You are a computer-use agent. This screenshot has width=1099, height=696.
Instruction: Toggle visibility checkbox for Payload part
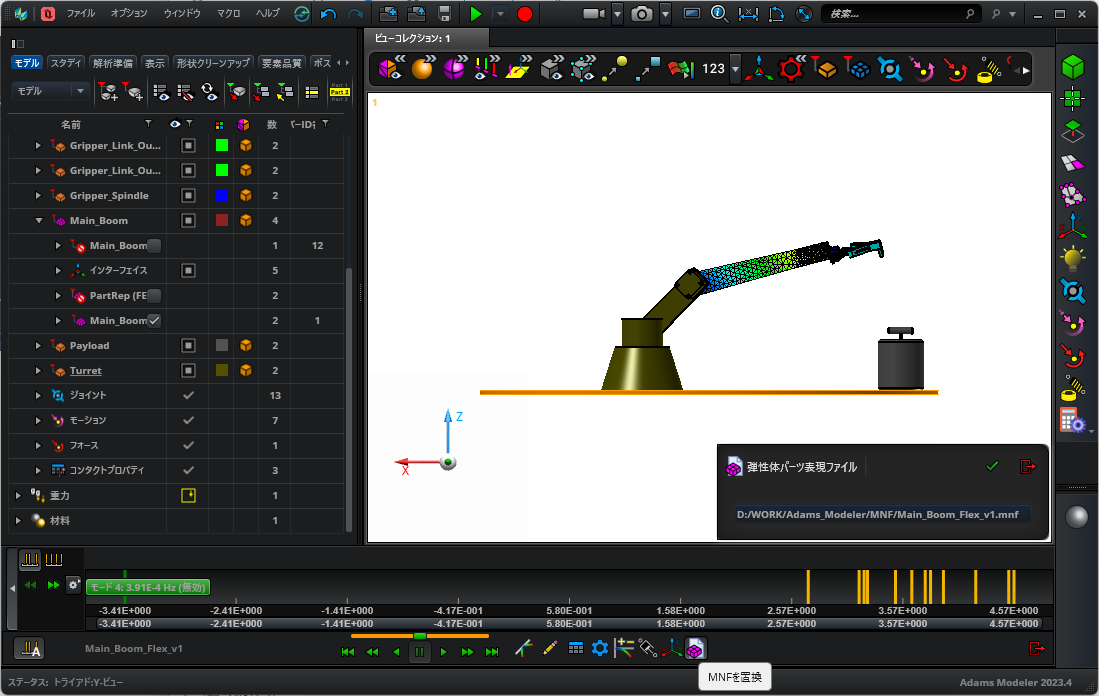pyautogui.click(x=187, y=346)
